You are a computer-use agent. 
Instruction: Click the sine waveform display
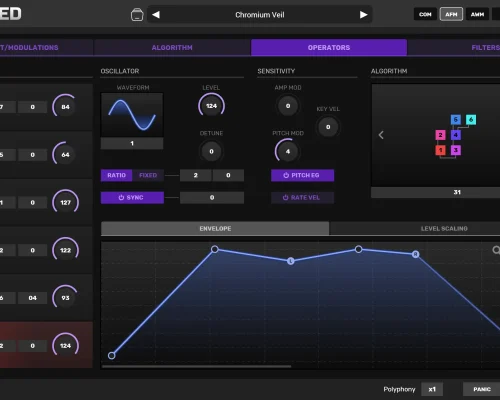(132, 115)
